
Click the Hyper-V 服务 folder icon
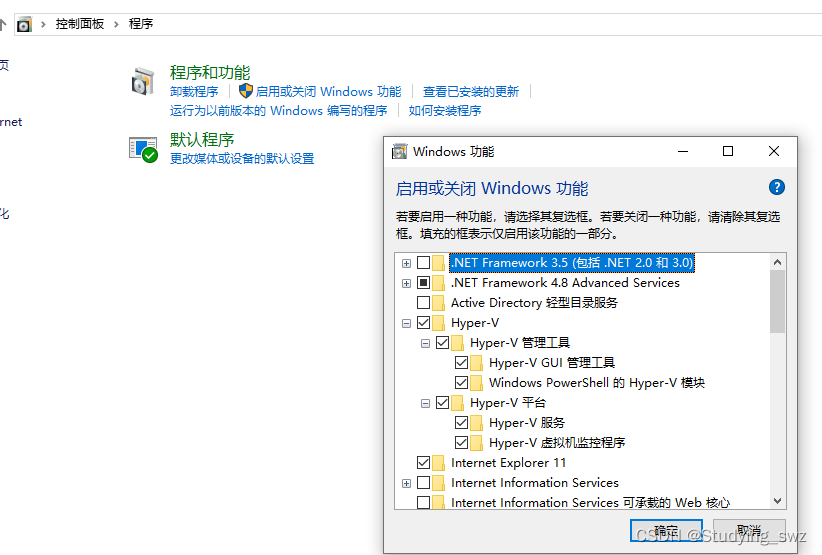tap(477, 422)
